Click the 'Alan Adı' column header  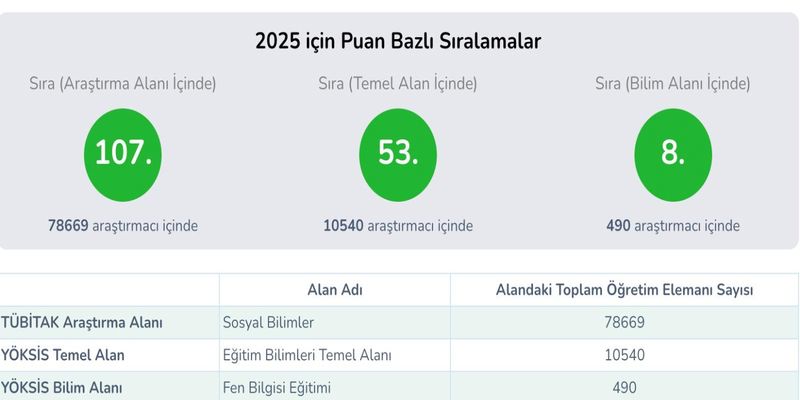335,290
